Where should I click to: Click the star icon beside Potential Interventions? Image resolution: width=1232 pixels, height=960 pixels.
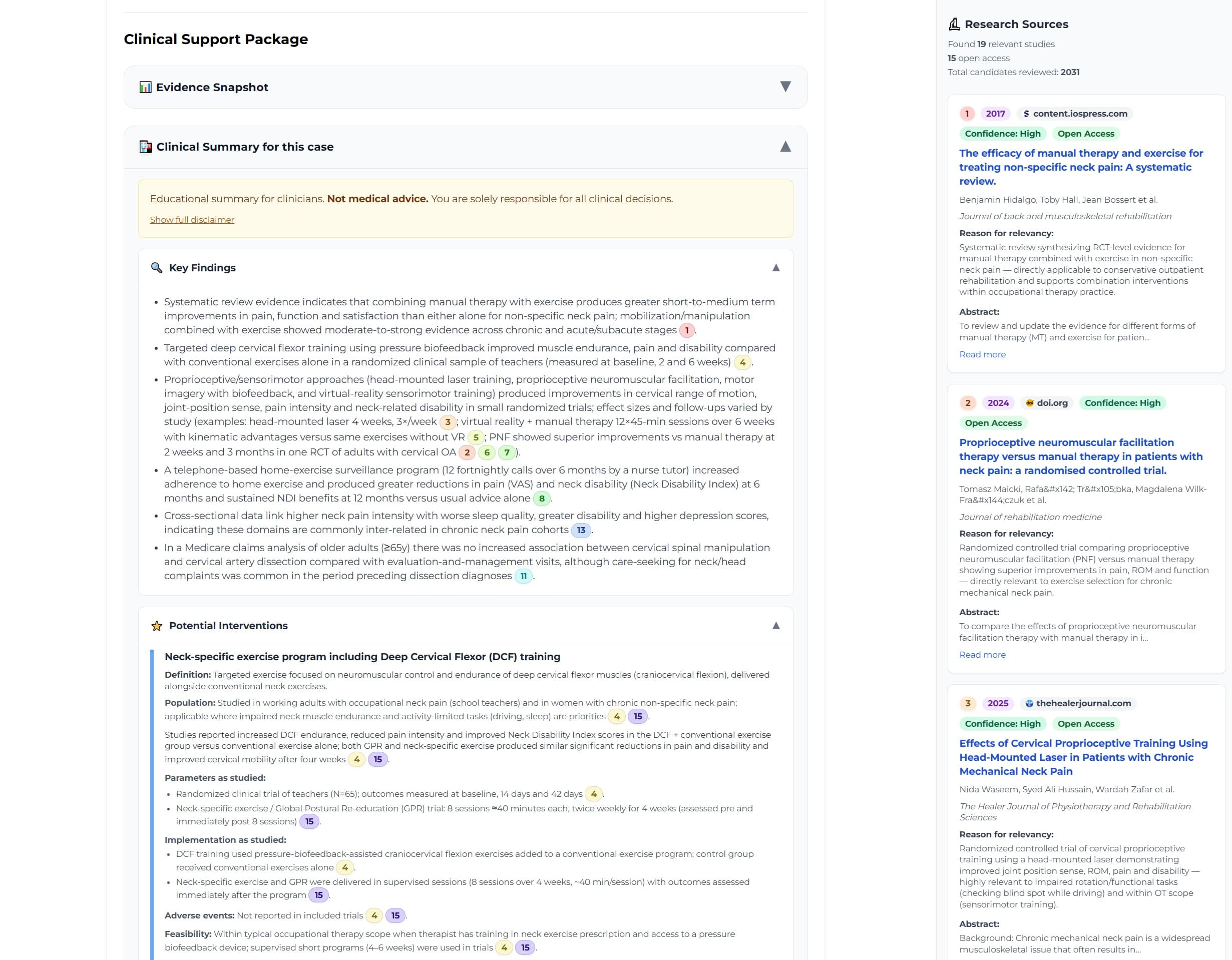[156, 626]
